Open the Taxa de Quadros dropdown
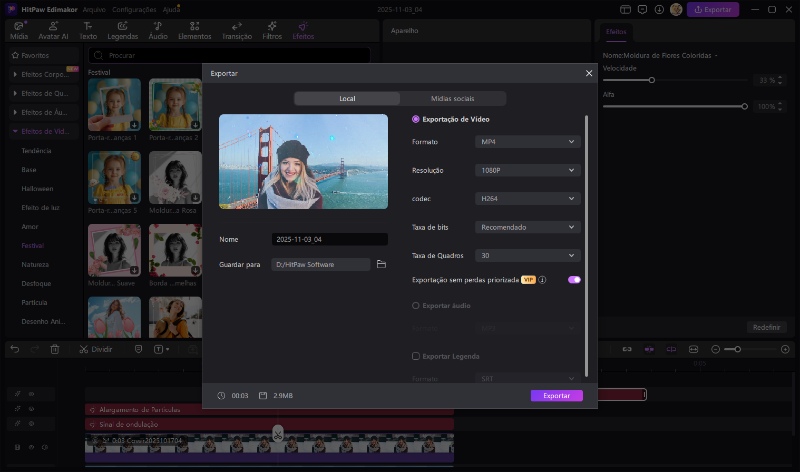Image resolution: width=800 pixels, height=472 pixels. (528, 256)
